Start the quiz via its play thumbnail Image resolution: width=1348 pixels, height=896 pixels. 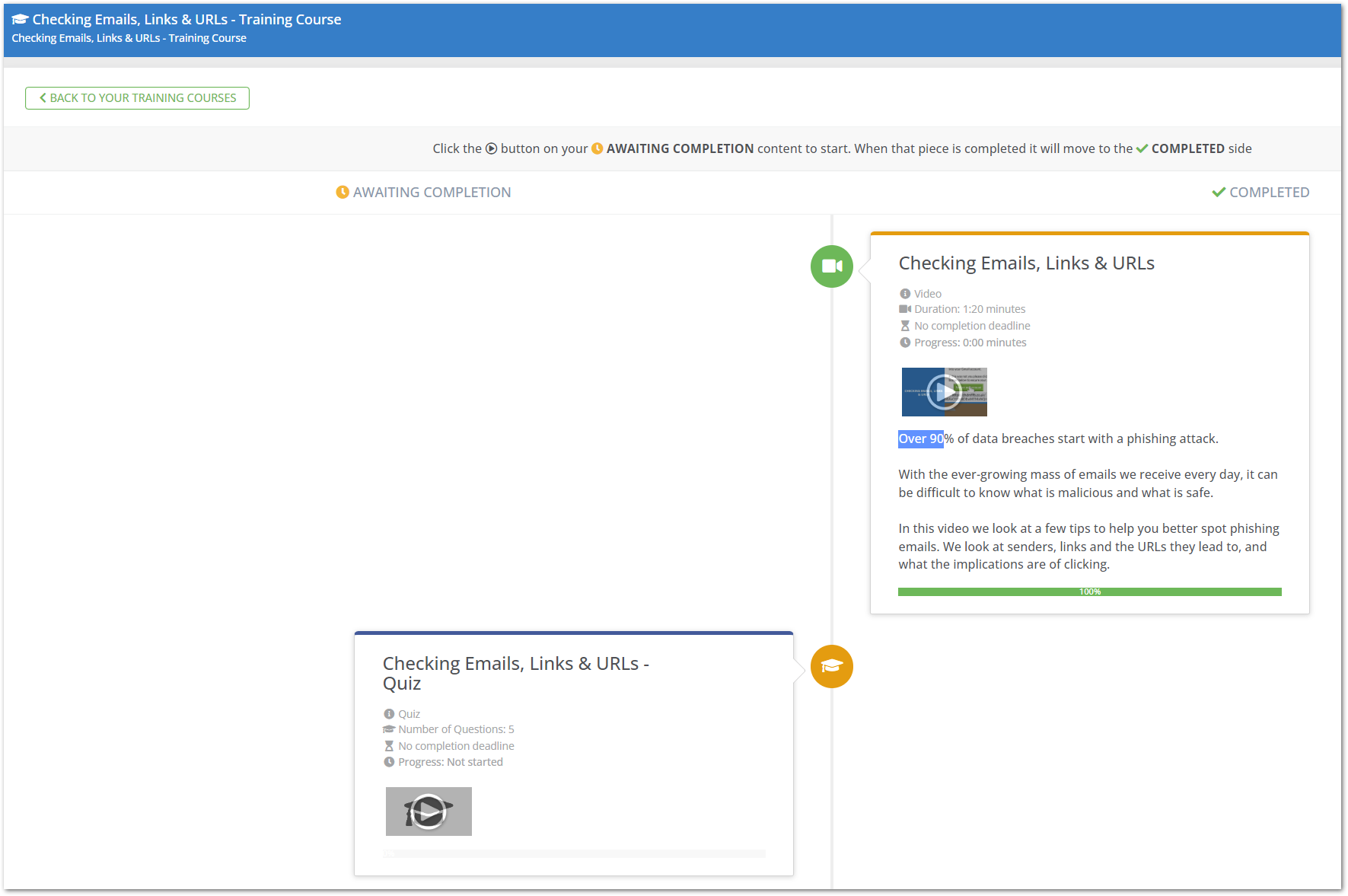tap(429, 812)
